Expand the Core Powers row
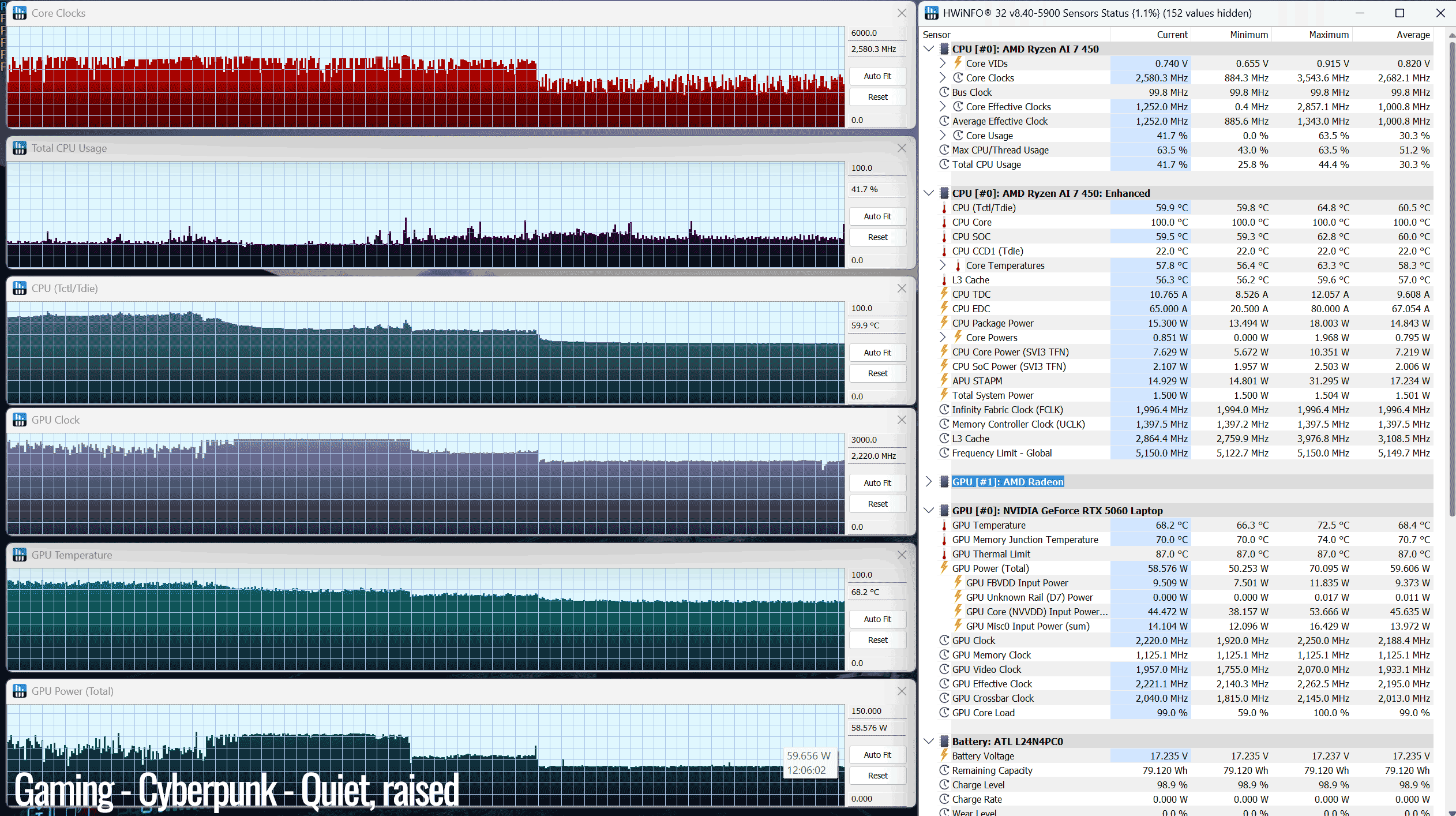 click(x=943, y=338)
